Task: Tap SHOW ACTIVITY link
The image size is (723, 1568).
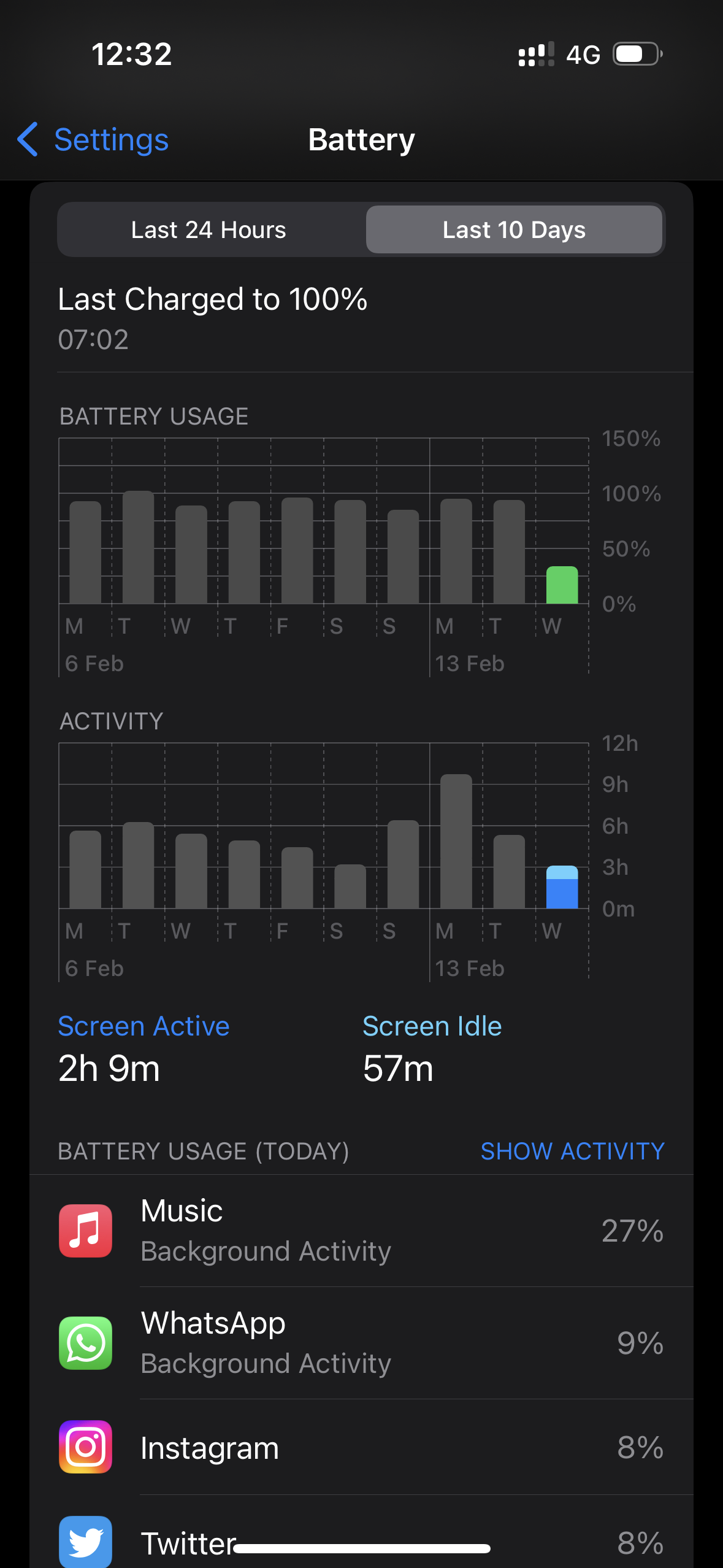Action: tap(572, 1151)
